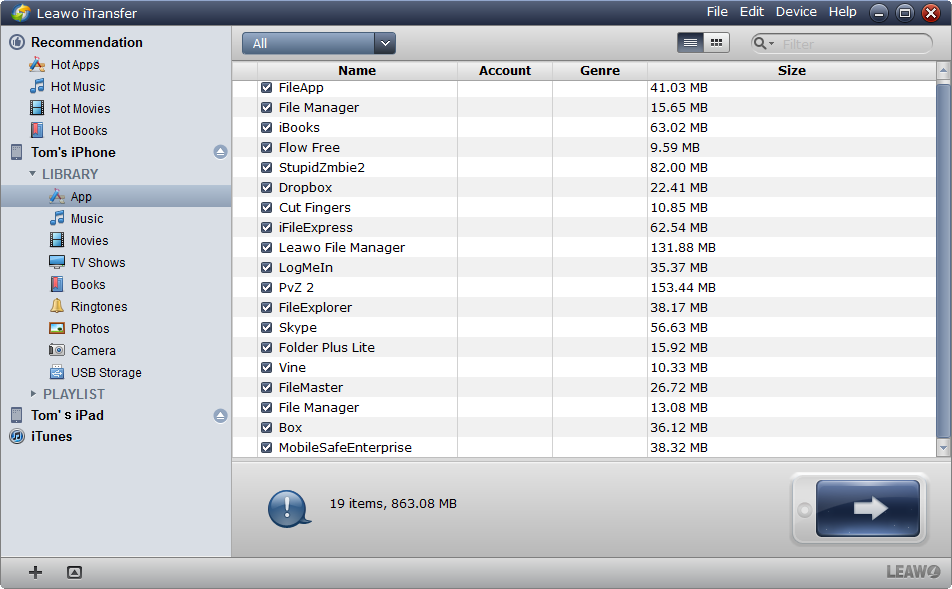The height and width of the screenshot is (589, 952).
Task: Uncheck the MobileSafeEnterprise checkbox
Action: [266, 448]
